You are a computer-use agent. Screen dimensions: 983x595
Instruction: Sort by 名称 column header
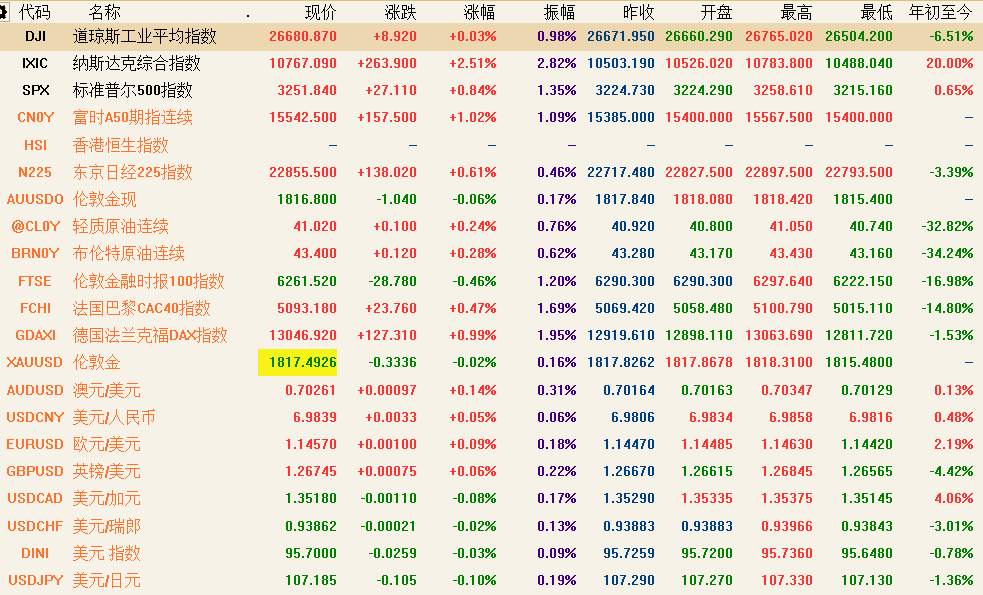point(105,11)
